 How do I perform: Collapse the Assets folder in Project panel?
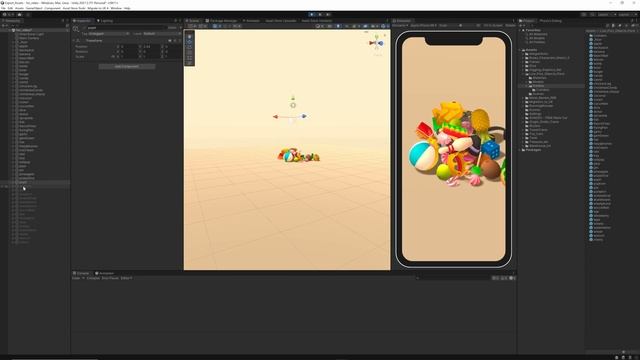(520, 50)
